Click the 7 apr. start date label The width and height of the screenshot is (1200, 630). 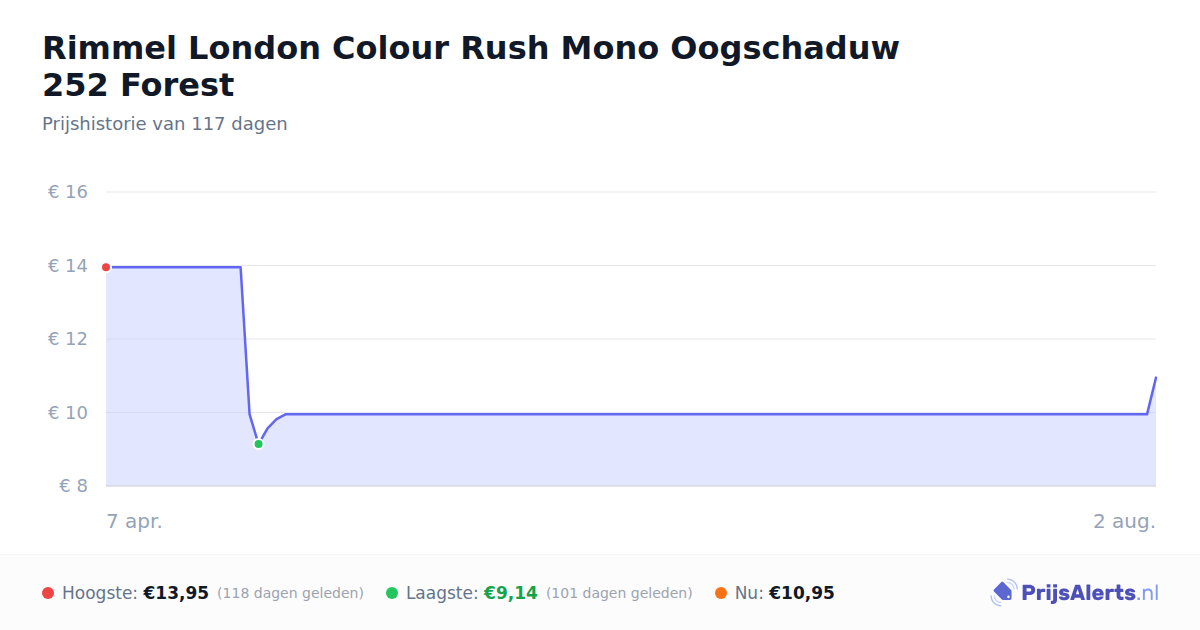[x=135, y=522]
